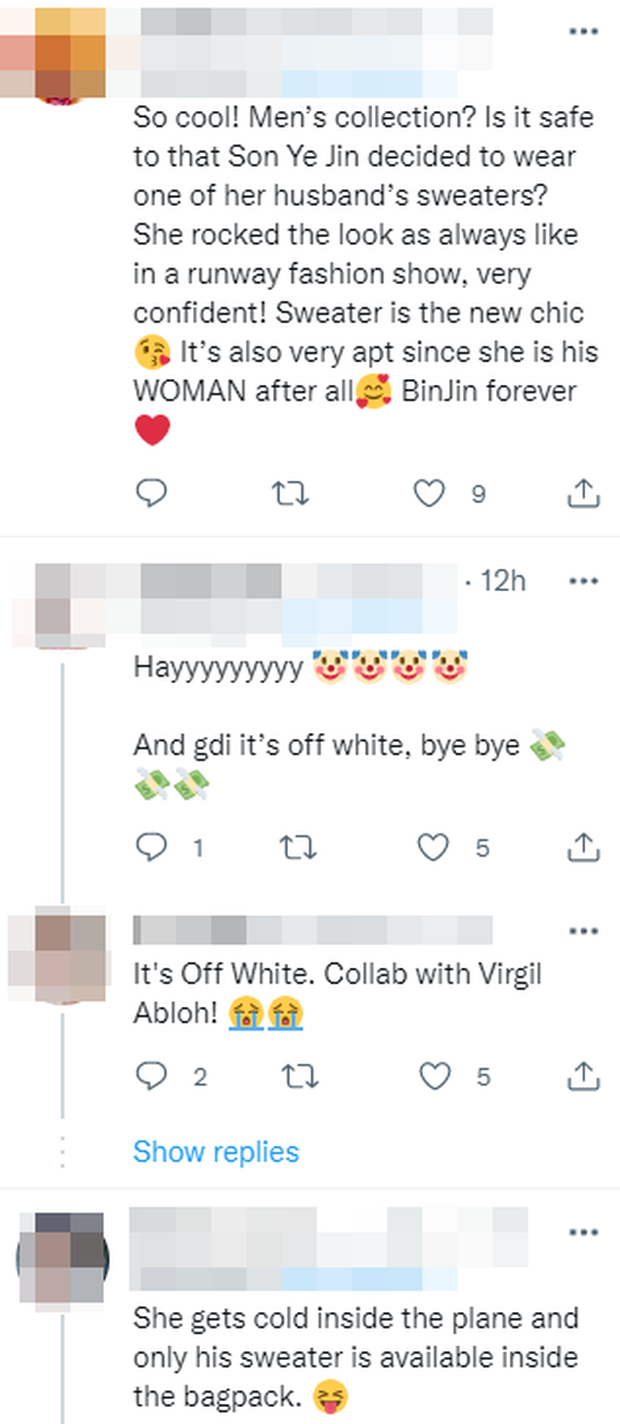This screenshot has width=620, height=1424.
Task: Like the Virgil Abloh collab tweet
Action: [432, 1076]
